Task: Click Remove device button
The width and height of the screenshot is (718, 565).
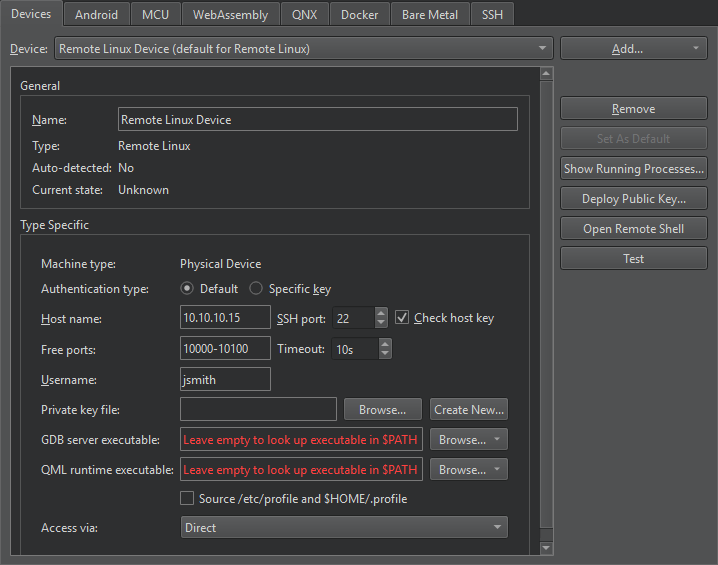Action: click(x=633, y=109)
